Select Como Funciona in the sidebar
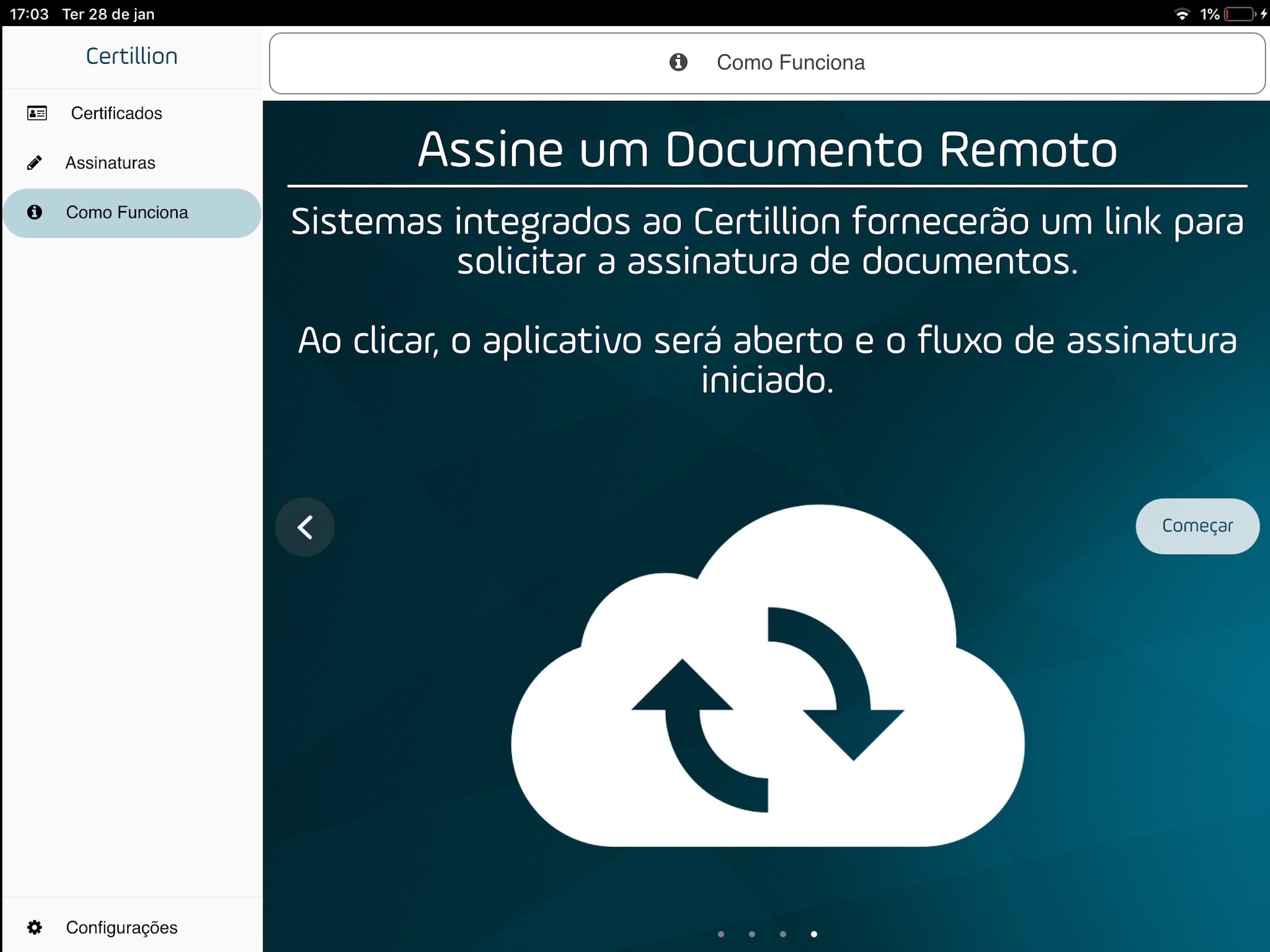Image resolution: width=1270 pixels, height=952 pixels. [132, 213]
